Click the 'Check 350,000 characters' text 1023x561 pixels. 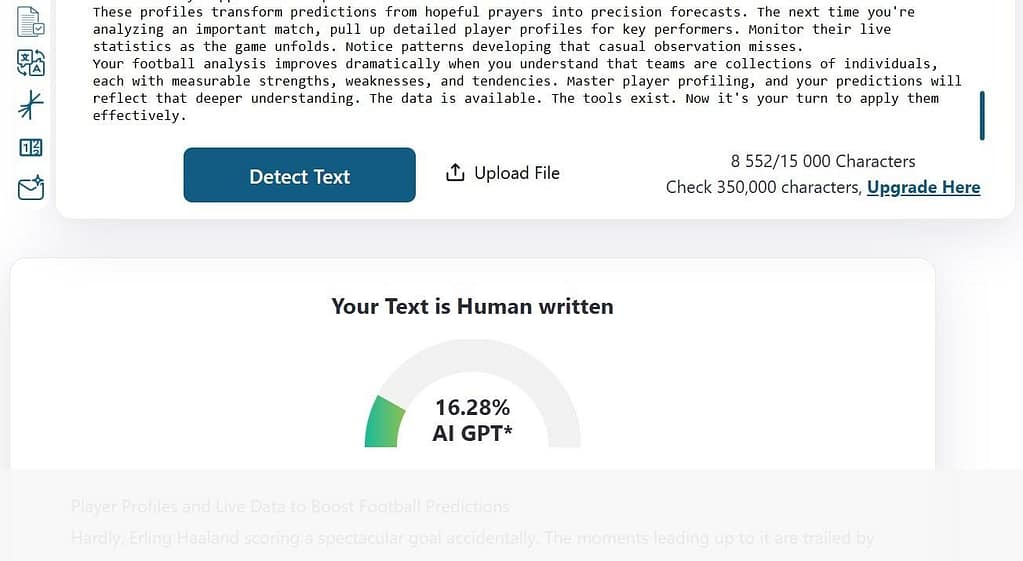[763, 187]
